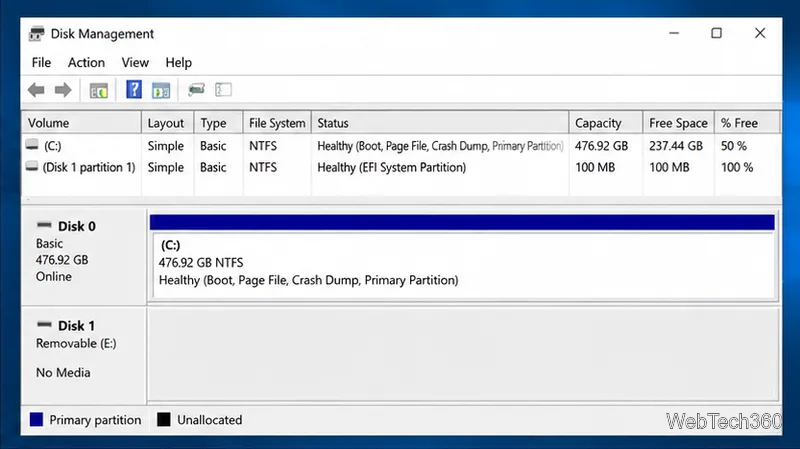Click the Primary partition legend label
This screenshot has width=800, height=449.
coord(95,420)
